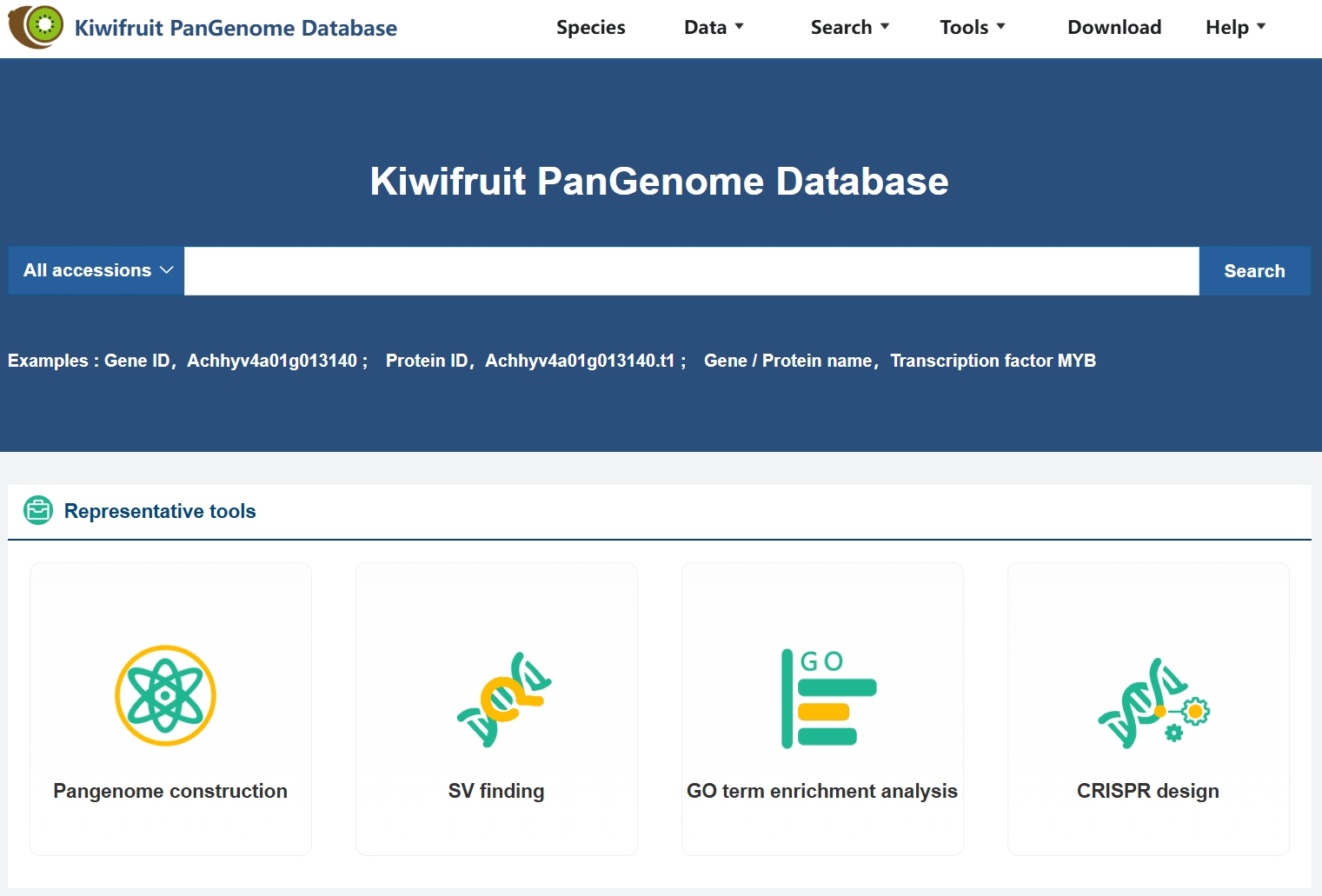Expand the Tools navigation menu
1322x896 pixels.
pyautogui.click(x=972, y=27)
